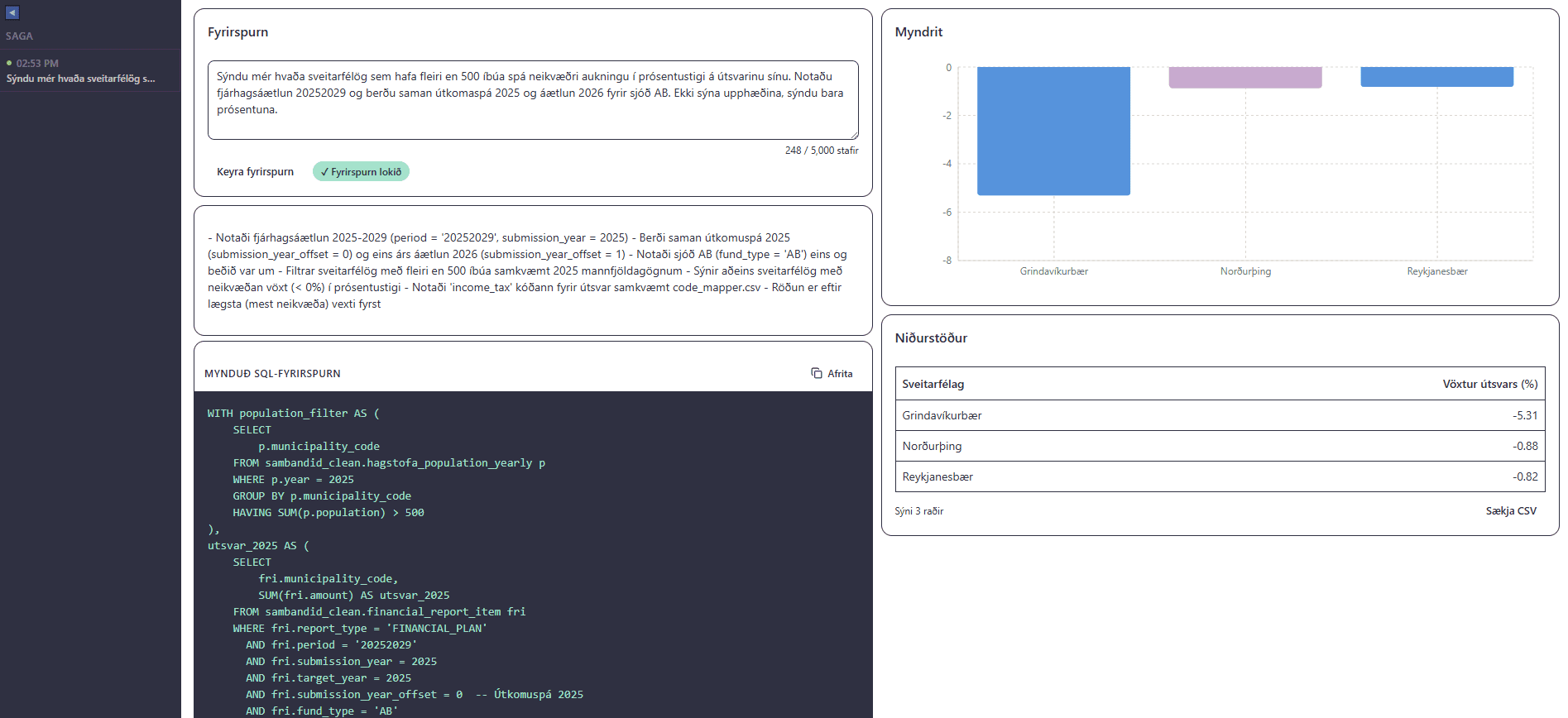Click the Grindavíkurbær axis label under chart
Viewport: 1568px width, 718px height.
[x=1053, y=271]
